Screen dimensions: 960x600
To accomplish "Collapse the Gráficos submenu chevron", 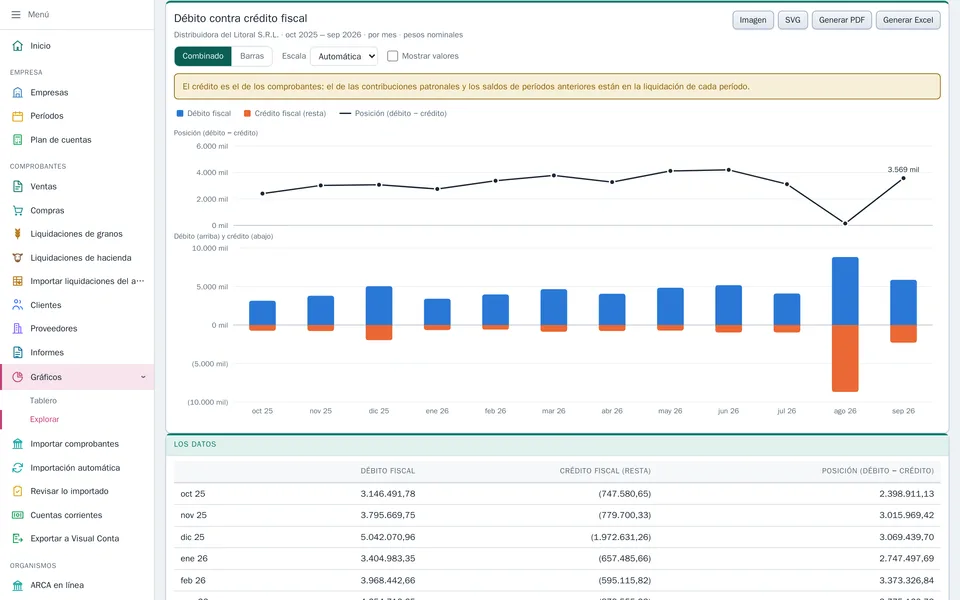I will click(143, 377).
